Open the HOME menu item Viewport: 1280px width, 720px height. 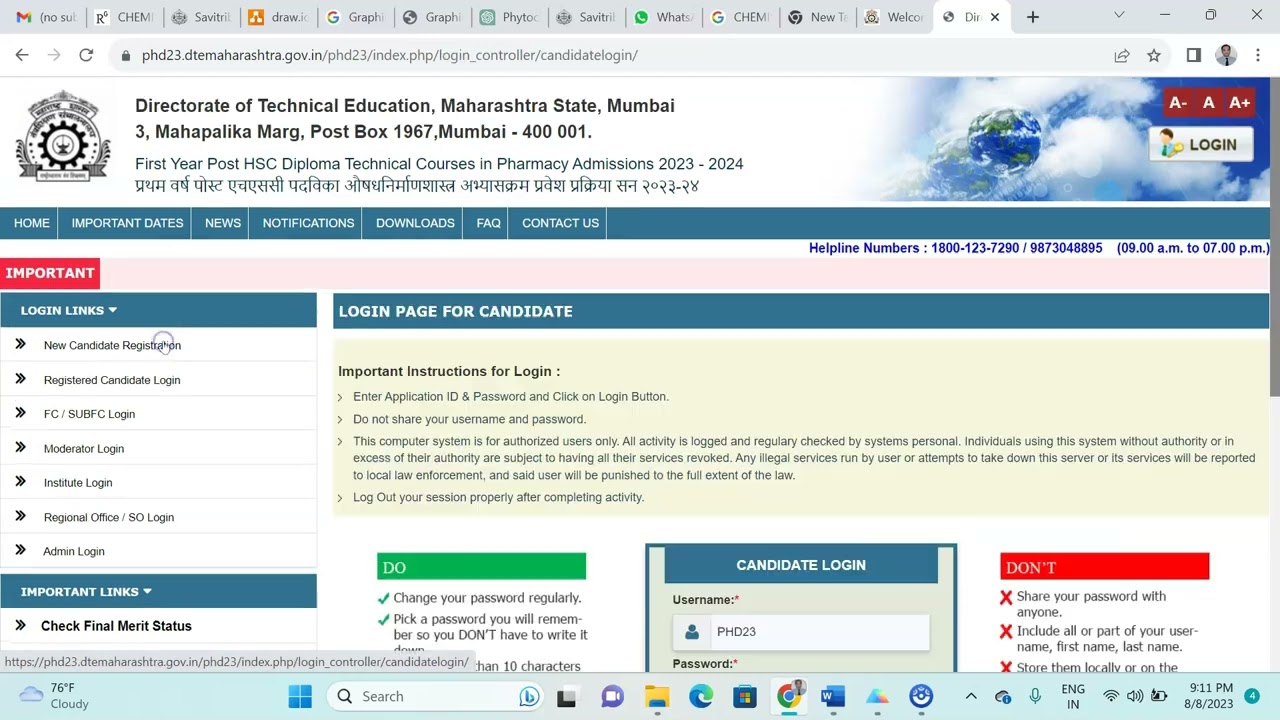(32, 223)
